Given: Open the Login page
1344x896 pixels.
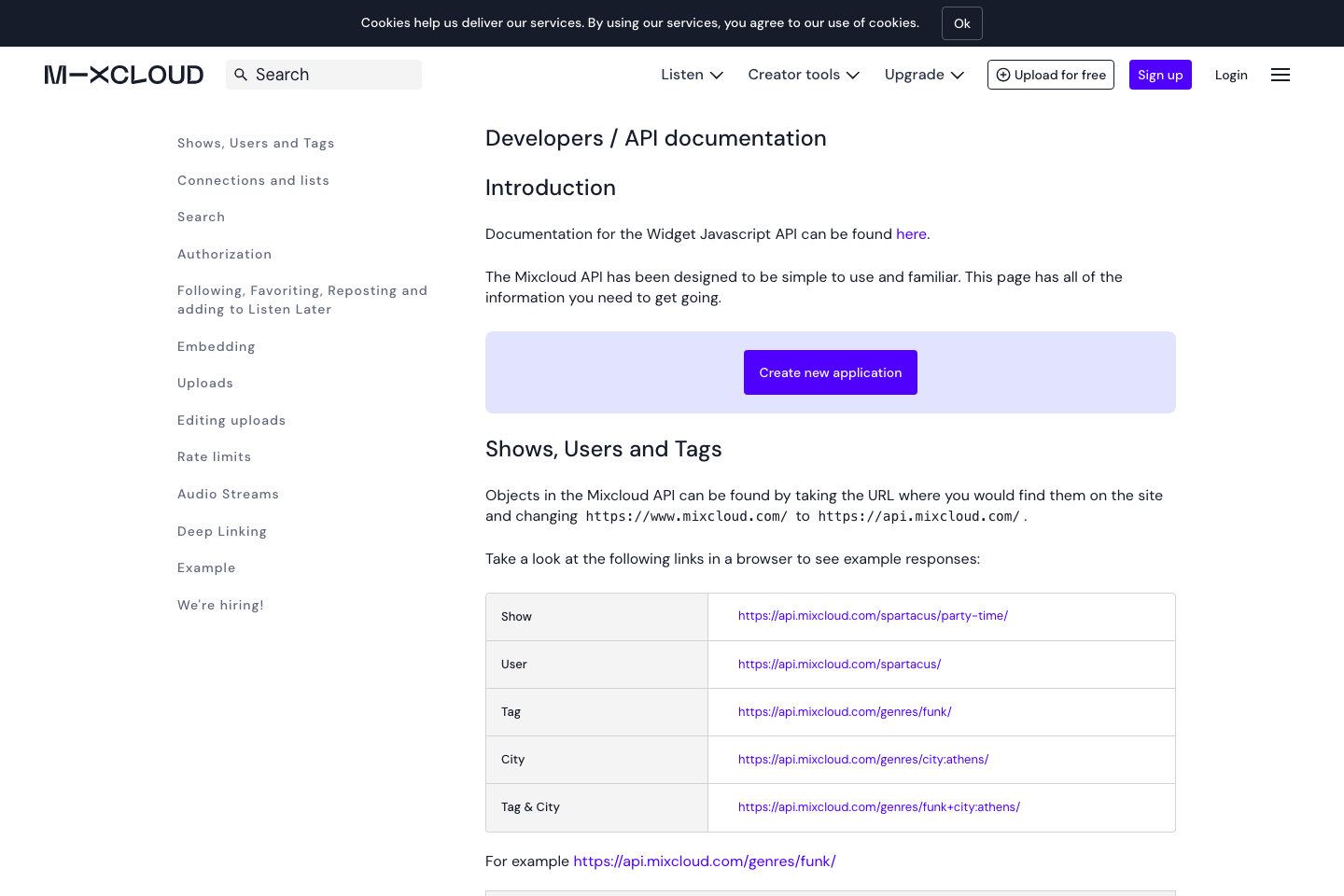Looking at the screenshot, I should 1231,74.
